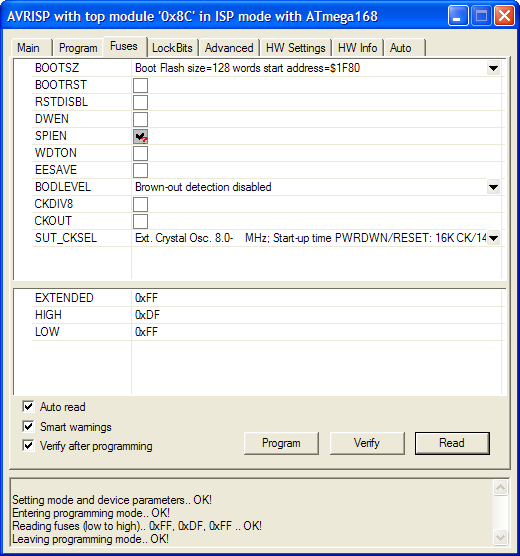Viewport: 520px width, 556px height.
Task: Click the Verify button
Action: coord(367,443)
